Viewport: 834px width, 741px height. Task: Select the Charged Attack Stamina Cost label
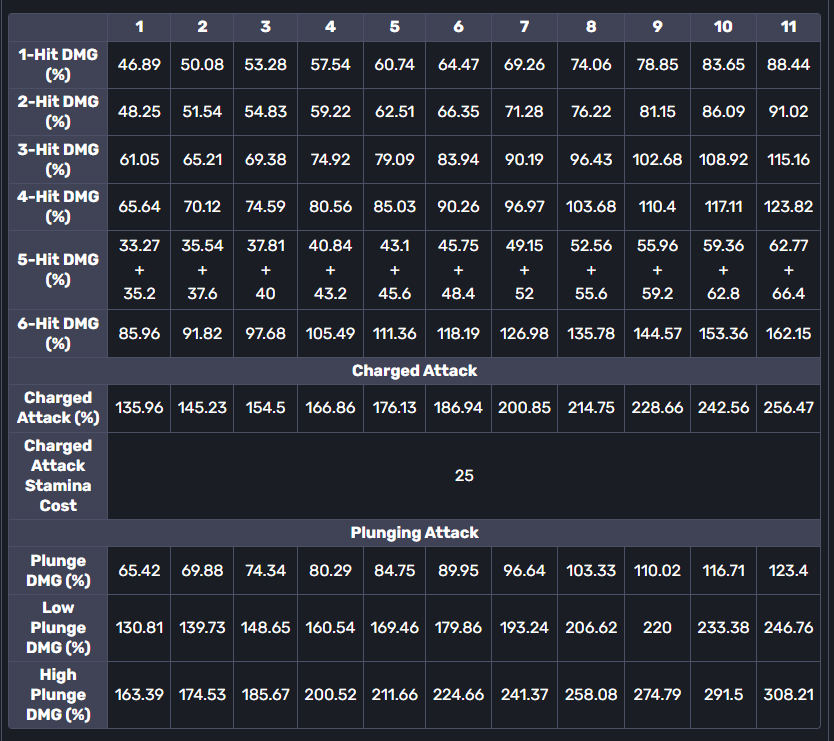pyautogui.click(x=58, y=476)
